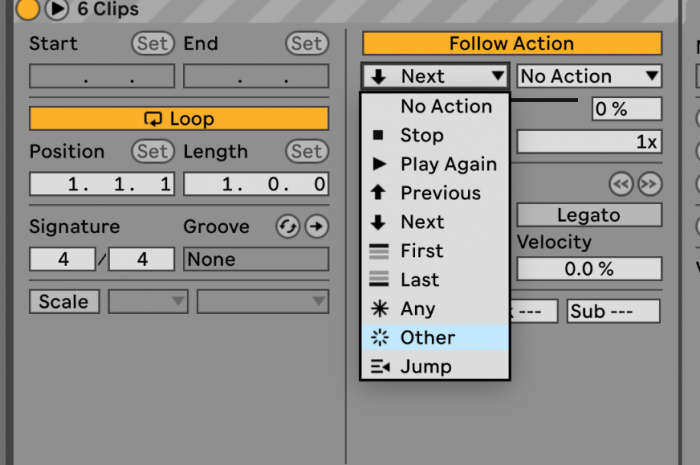Screen dimensions: 700x465
Task: Click the orange clip activator circle
Action: coord(27,8)
